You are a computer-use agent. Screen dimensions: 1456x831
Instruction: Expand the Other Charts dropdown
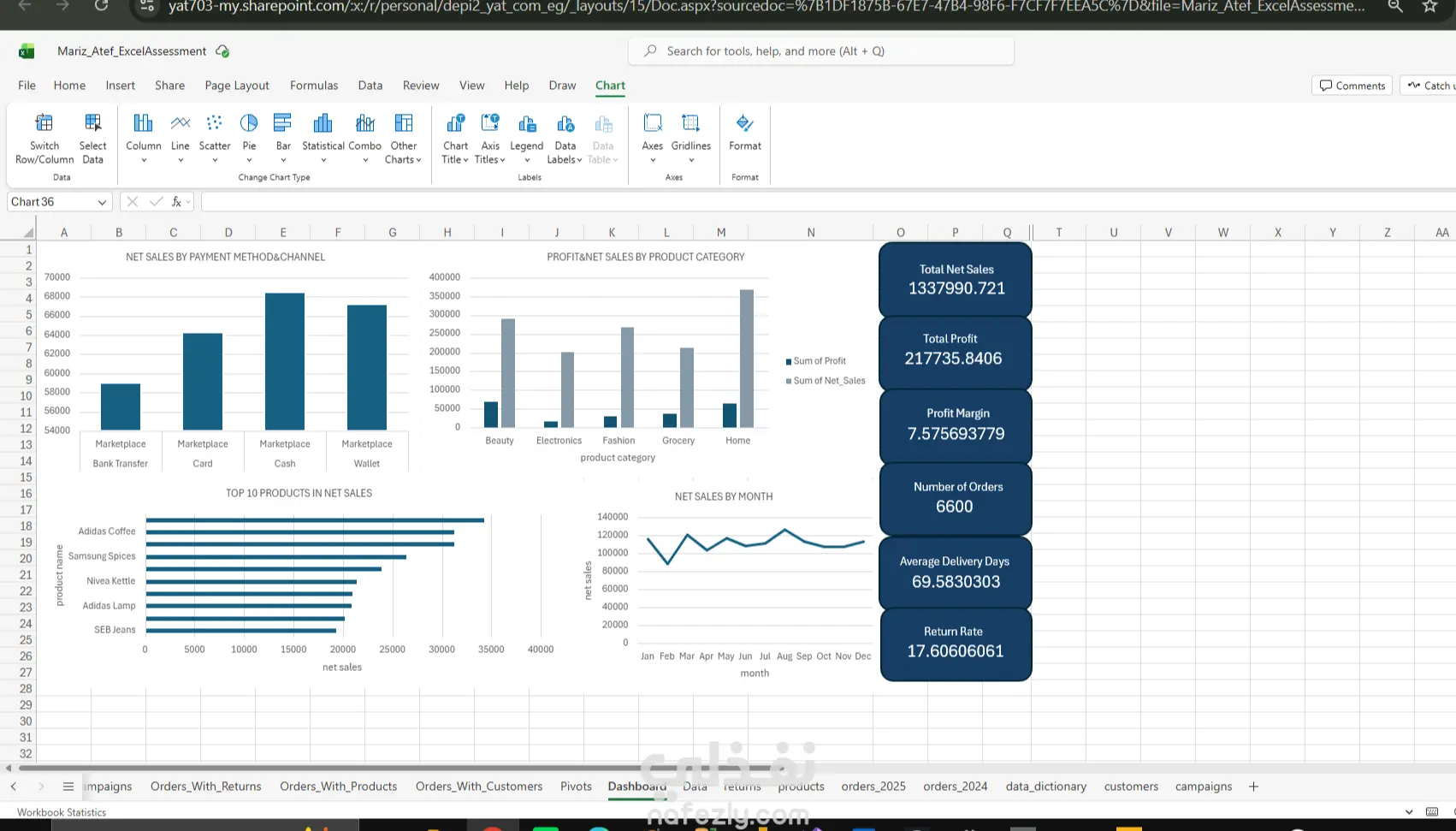click(404, 139)
